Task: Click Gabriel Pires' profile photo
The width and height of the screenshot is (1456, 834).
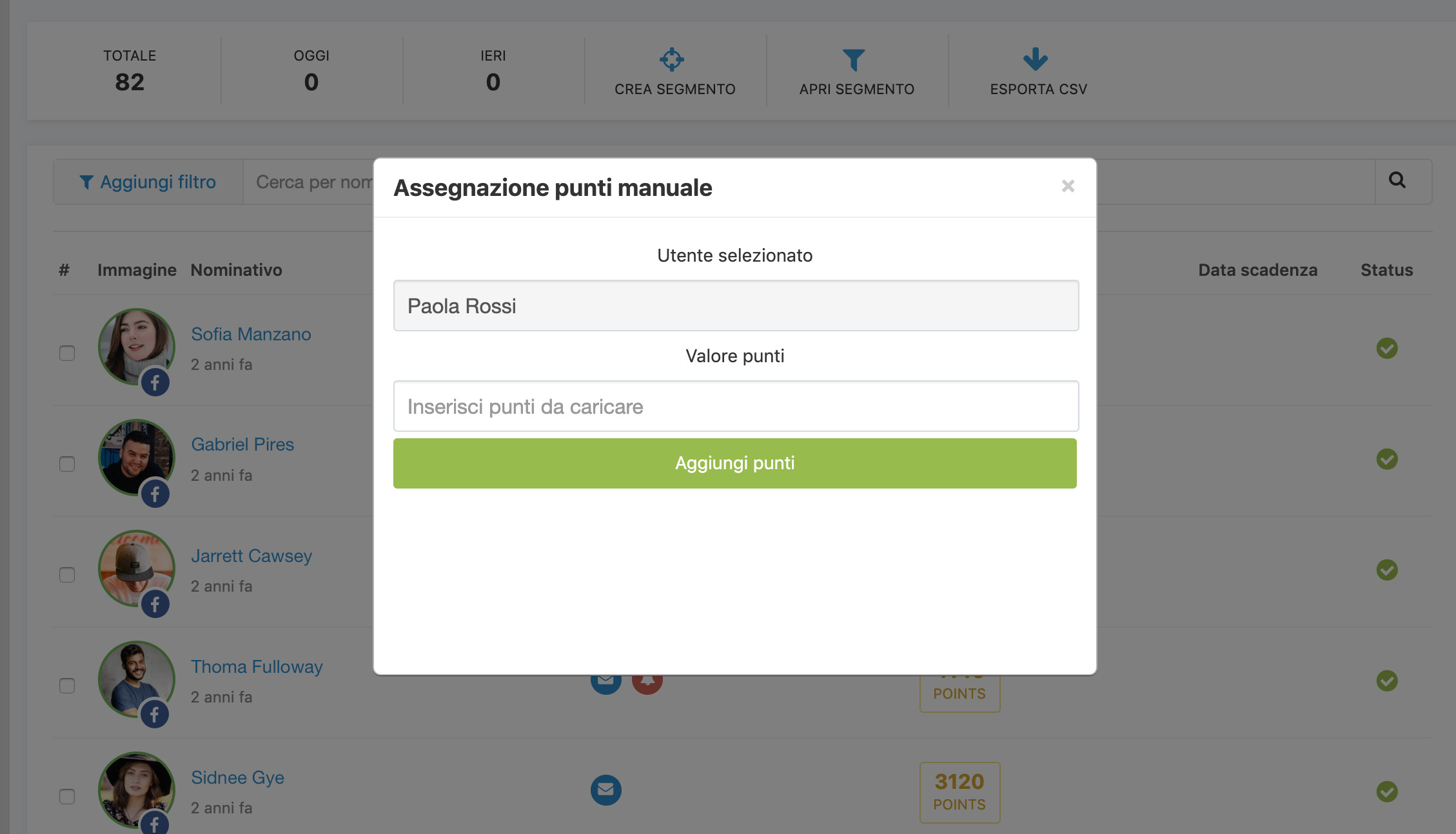Action: [x=136, y=458]
